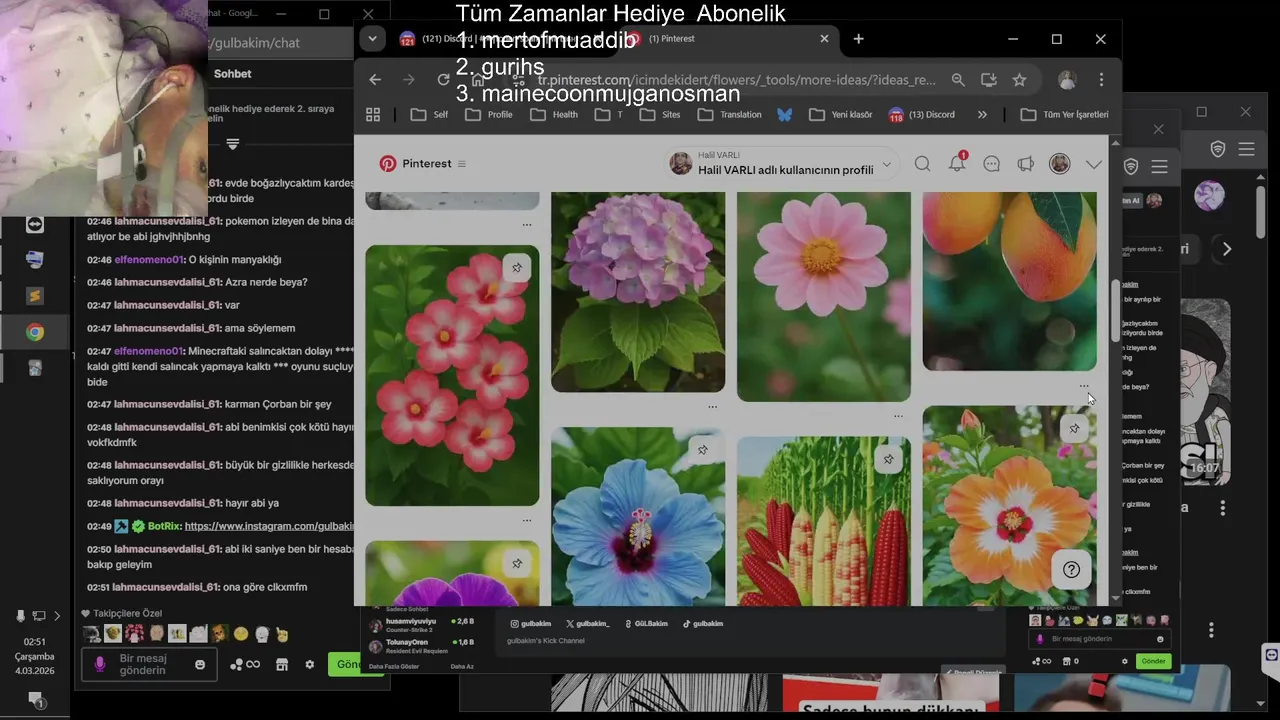Open Pinterest notifications bell
The width and height of the screenshot is (1280, 720).
coord(957,164)
